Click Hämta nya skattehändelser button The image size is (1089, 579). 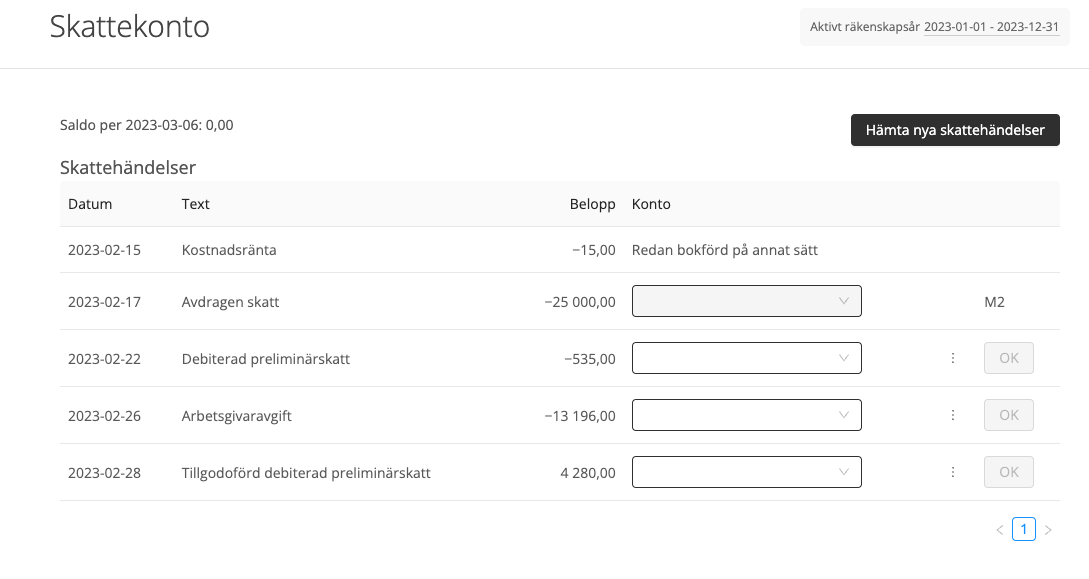coord(955,130)
